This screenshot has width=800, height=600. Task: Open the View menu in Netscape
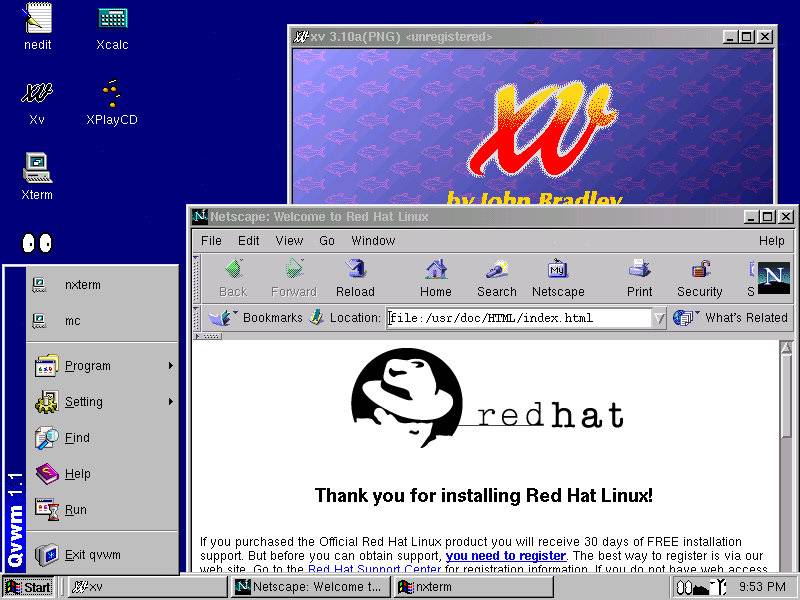click(x=289, y=240)
